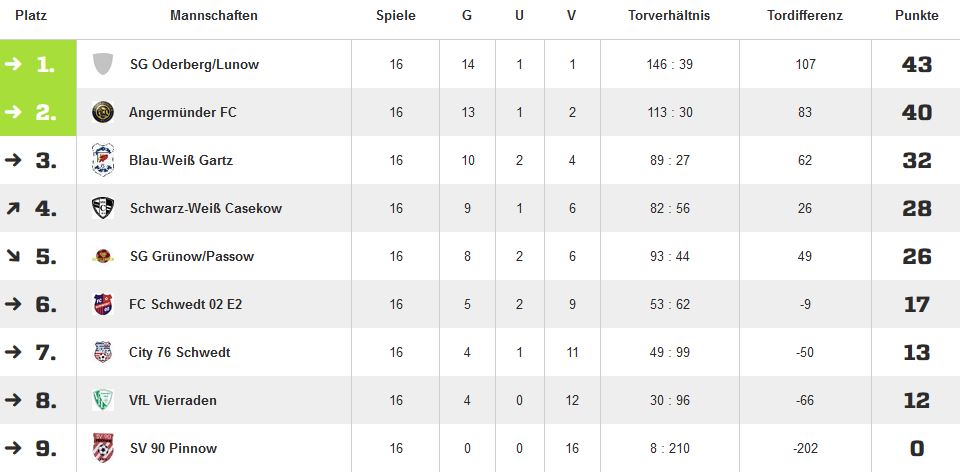
Task: Click the SV 90 Pinnow red crest
Action: (103, 448)
